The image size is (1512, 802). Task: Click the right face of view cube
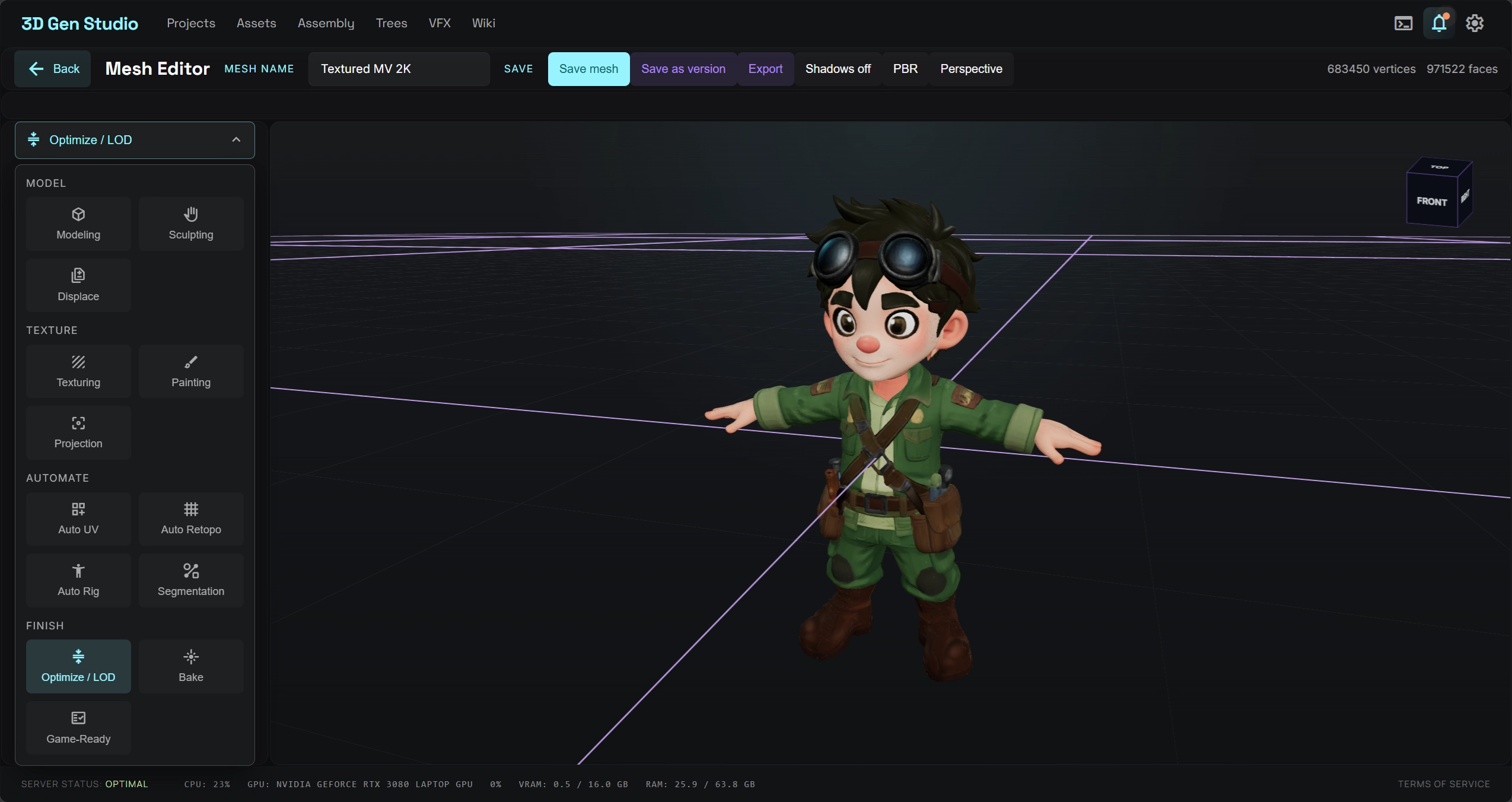tap(1465, 195)
